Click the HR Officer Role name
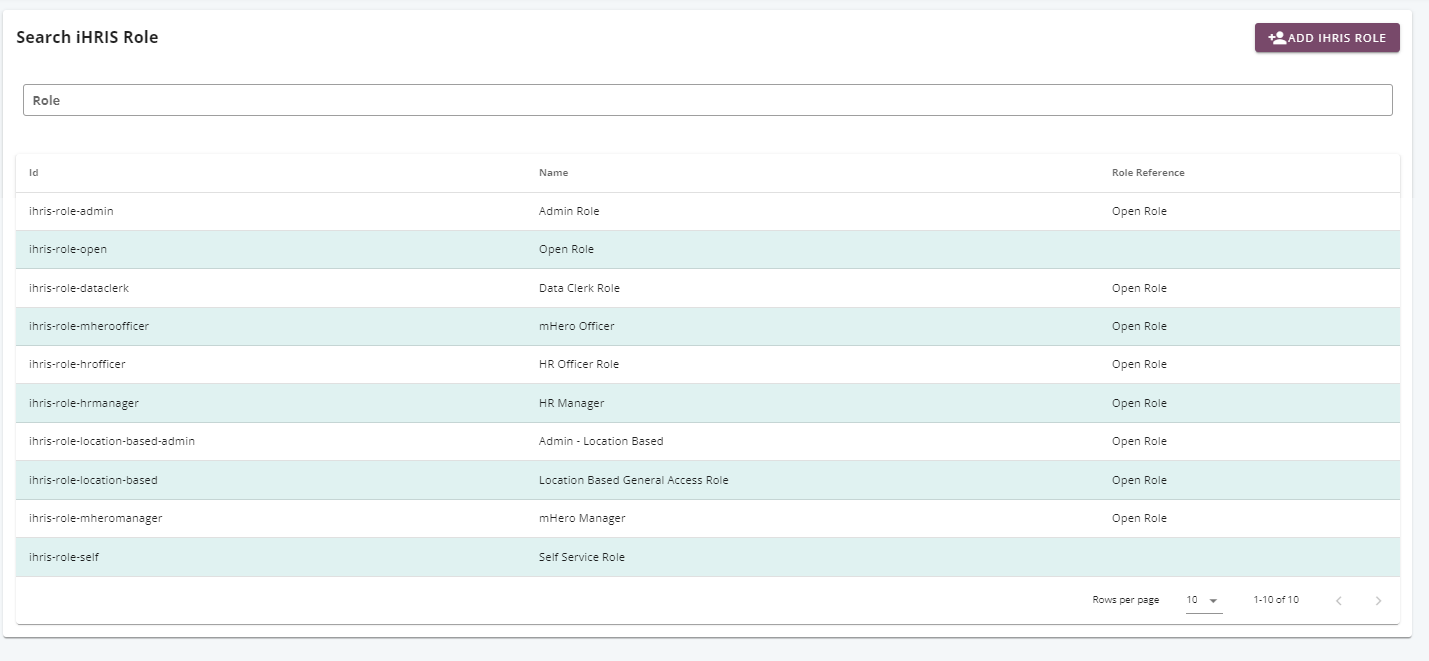The width and height of the screenshot is (1429, 661). point(579,364)
